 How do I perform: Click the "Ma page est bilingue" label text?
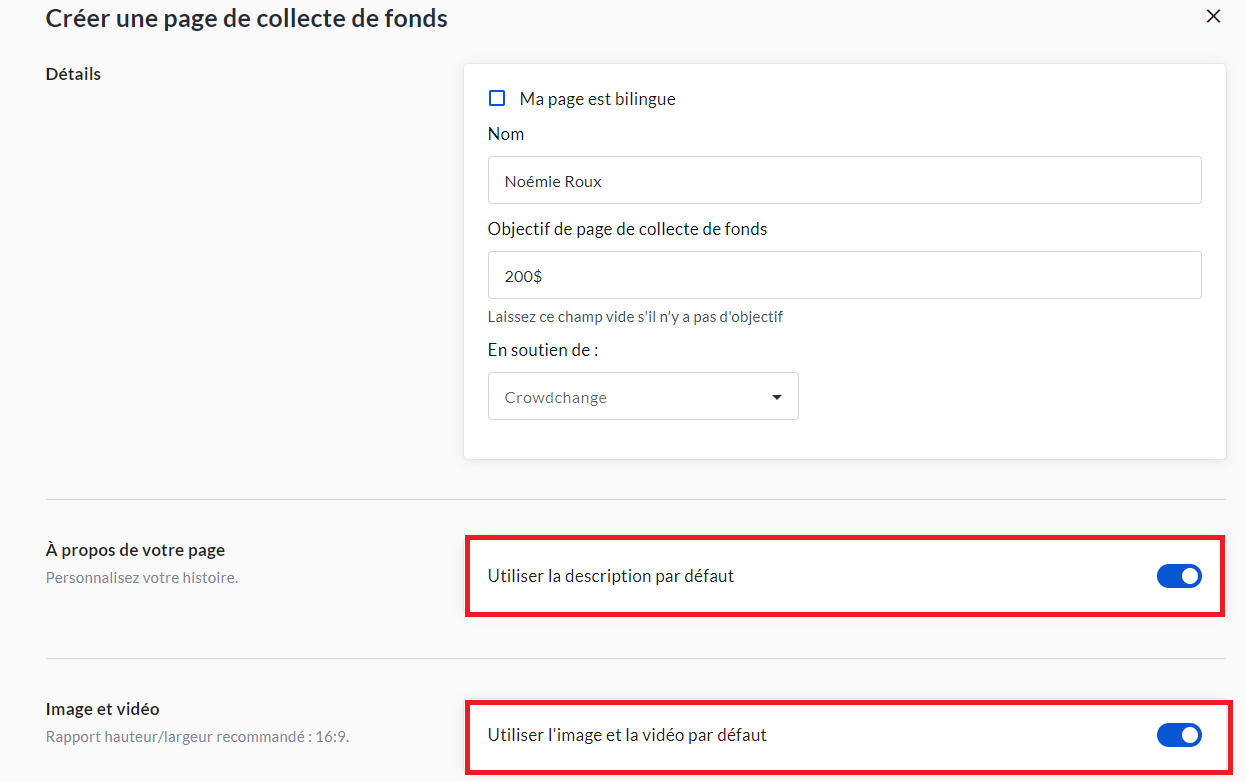point(597,99)
